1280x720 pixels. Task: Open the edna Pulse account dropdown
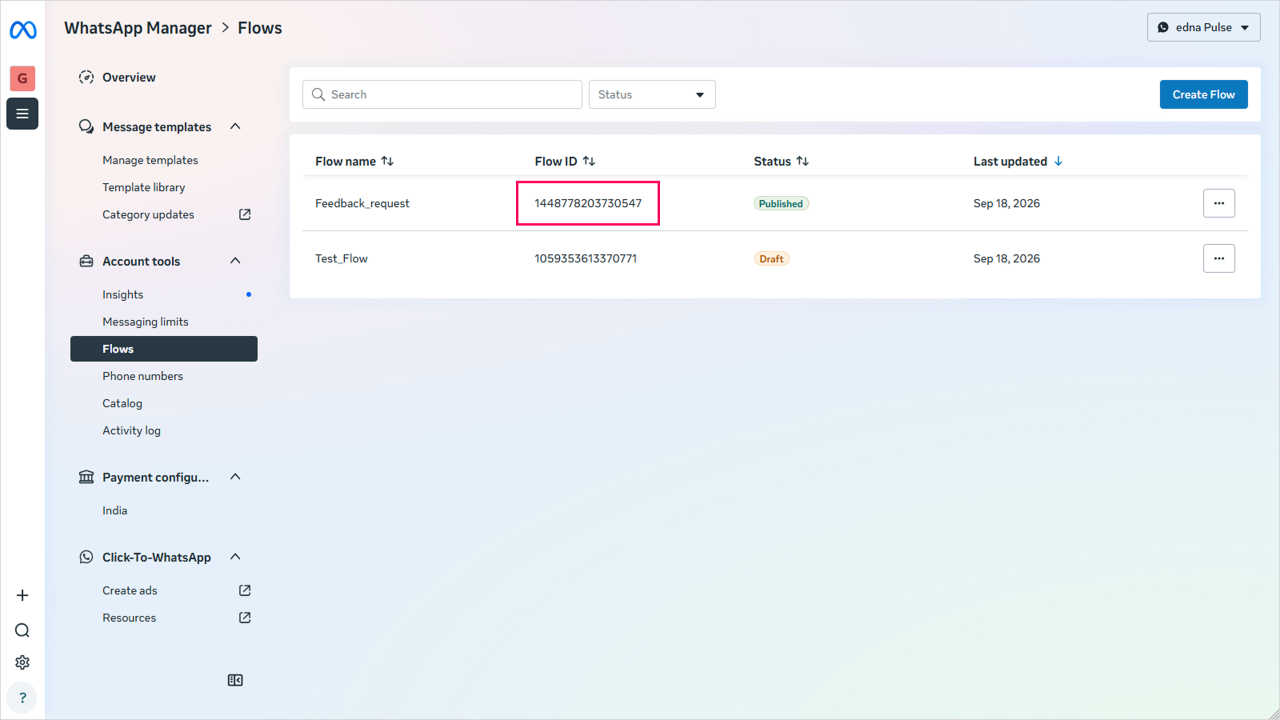tap(1204, 27)
